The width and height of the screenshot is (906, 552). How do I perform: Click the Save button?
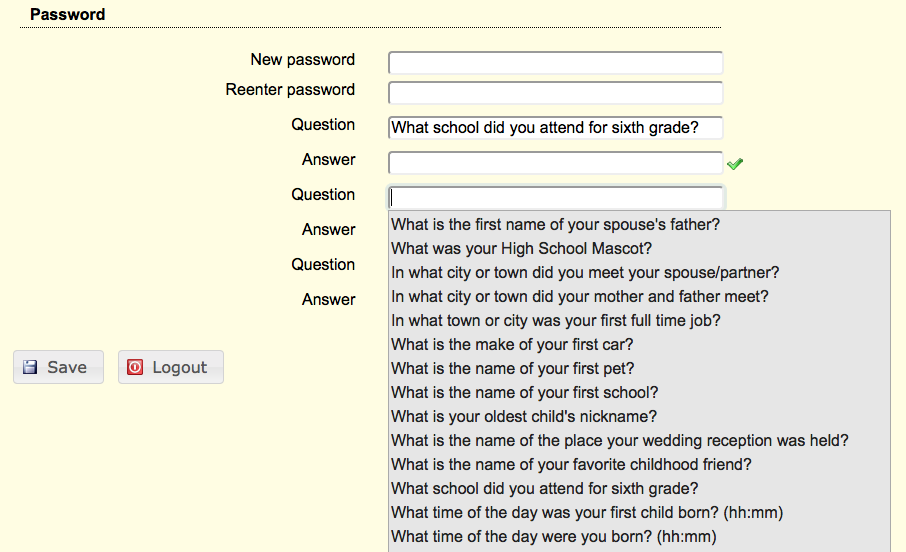[58, 367]
